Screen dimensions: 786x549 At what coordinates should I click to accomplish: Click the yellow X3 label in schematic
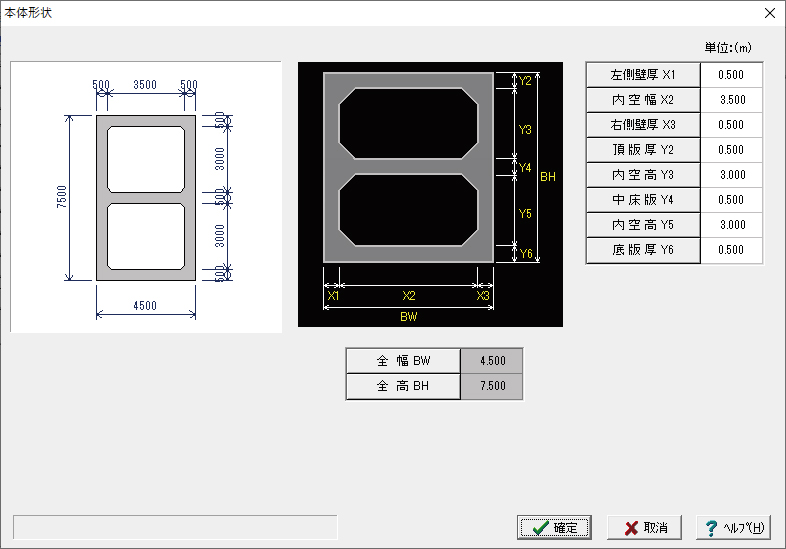pos(483,296)
